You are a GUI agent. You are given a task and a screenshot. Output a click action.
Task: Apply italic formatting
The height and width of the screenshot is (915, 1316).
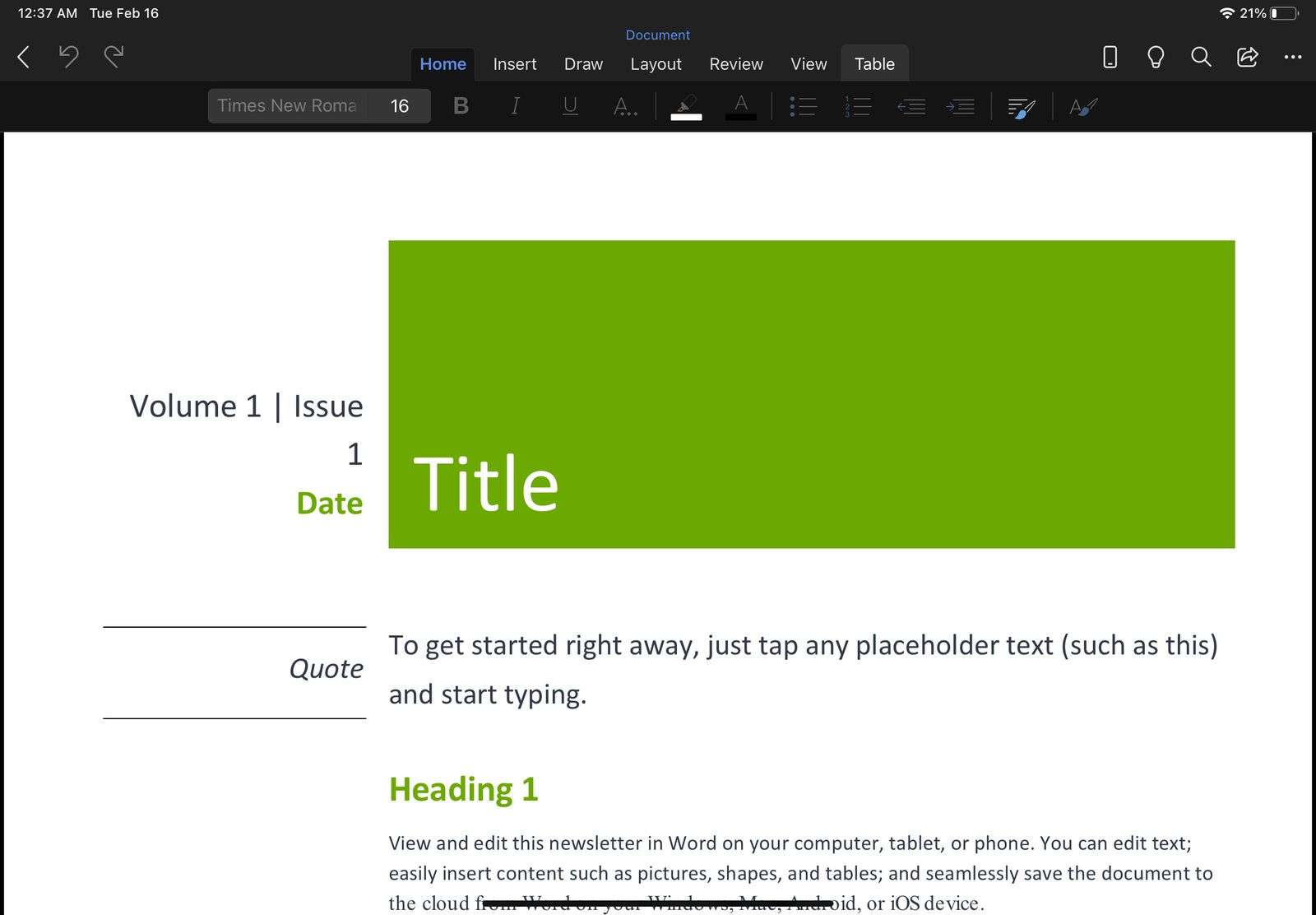click(515, 105)
